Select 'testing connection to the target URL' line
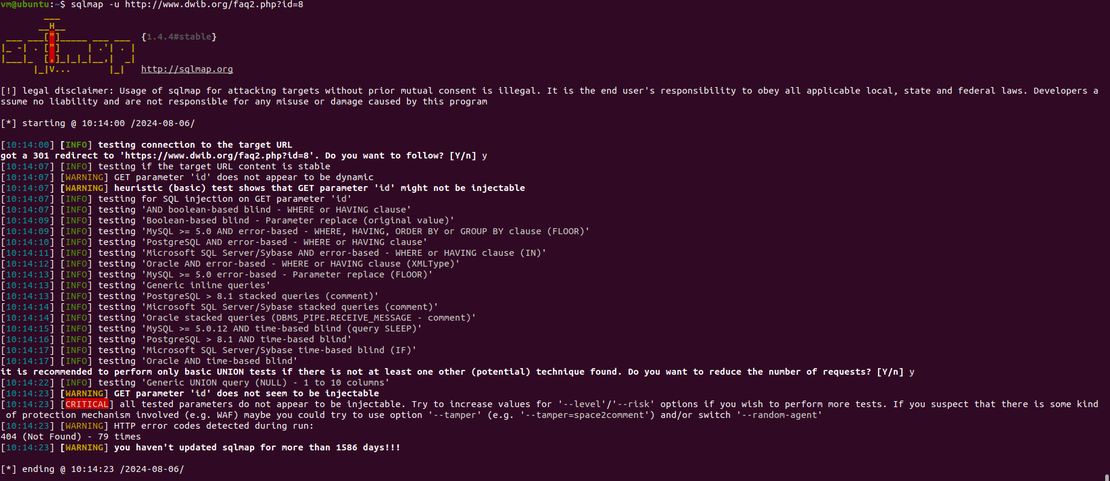Image resolution: width=1110 pixels, height=481 pixels. point(147,145)
